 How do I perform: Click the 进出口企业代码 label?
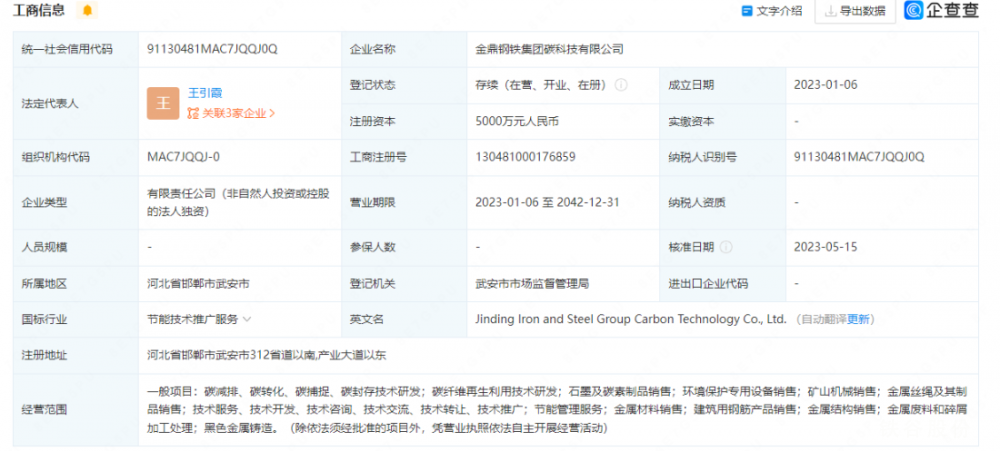click(x=708, y=283)
